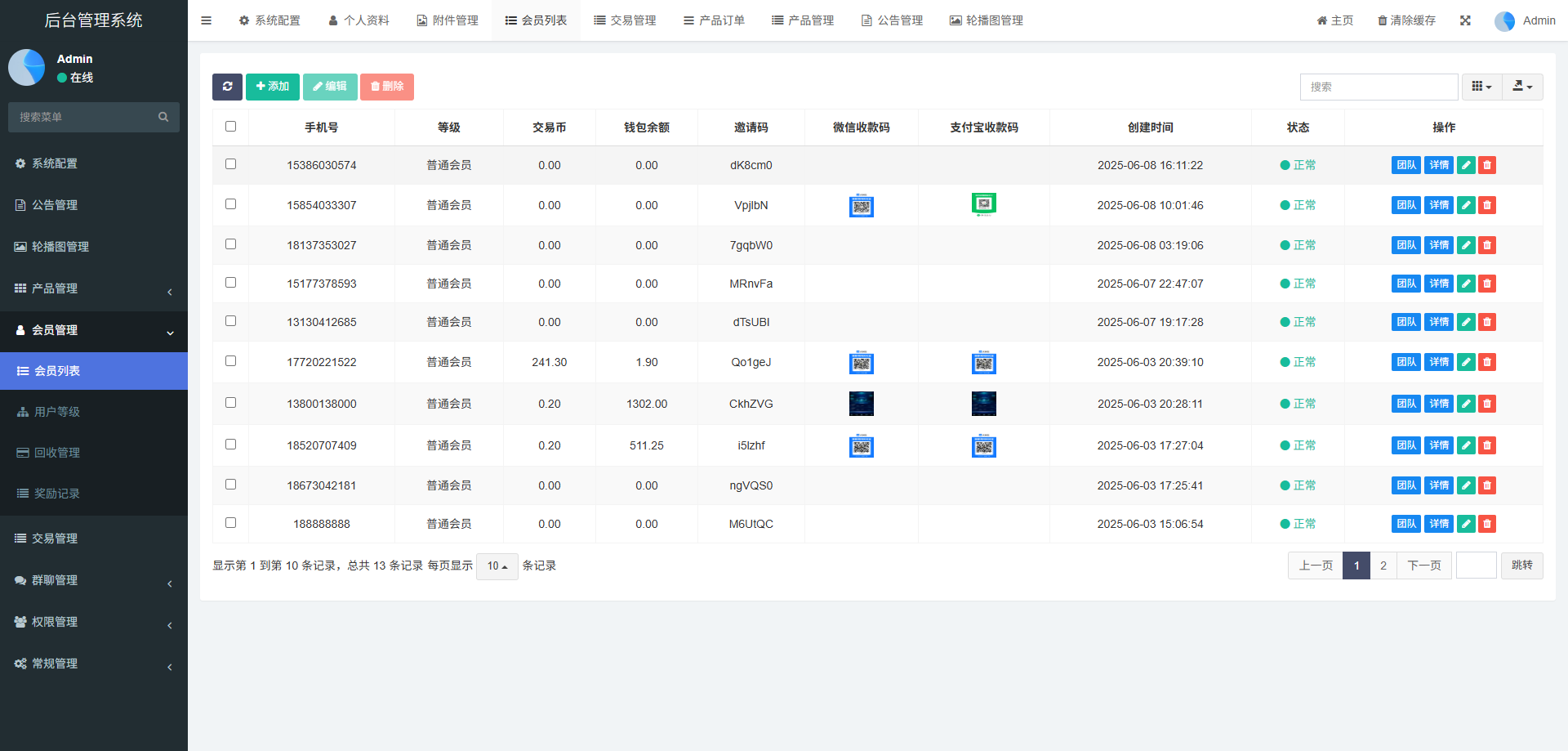Check the select-all checkbox in table header

pos(230,127)
